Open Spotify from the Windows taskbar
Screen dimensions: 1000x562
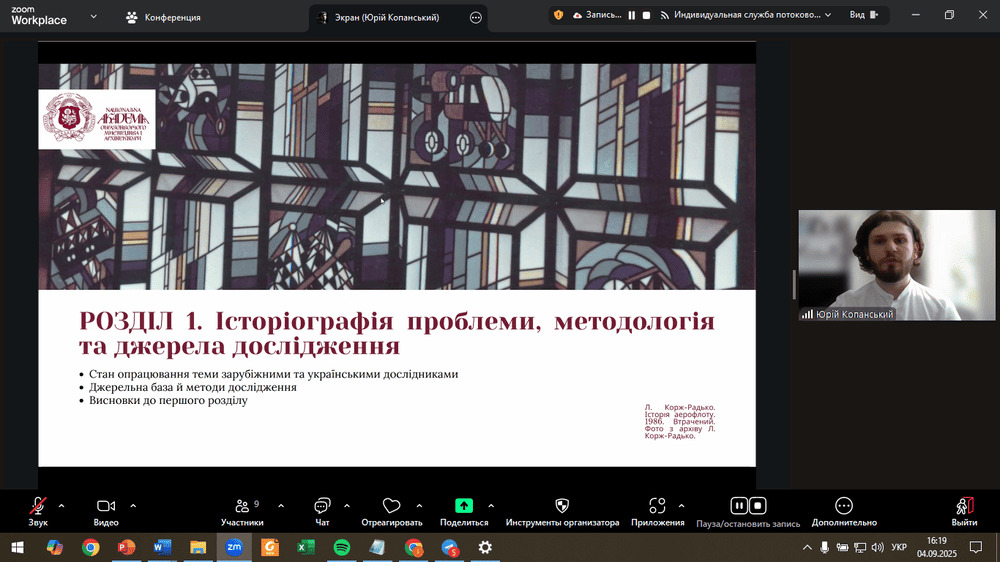341,547
